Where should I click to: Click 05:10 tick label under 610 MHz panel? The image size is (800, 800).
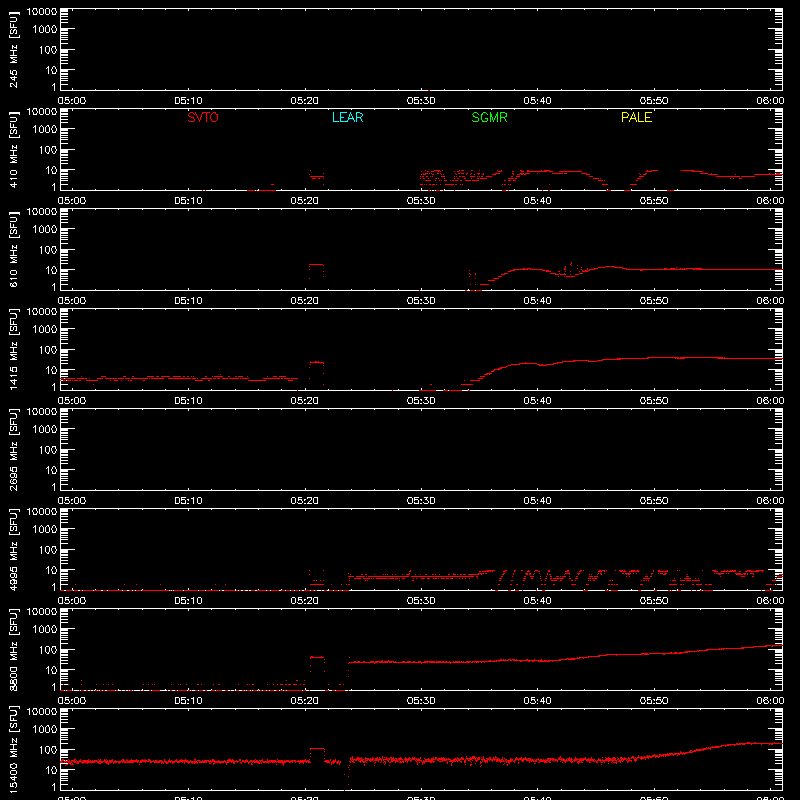188,301
